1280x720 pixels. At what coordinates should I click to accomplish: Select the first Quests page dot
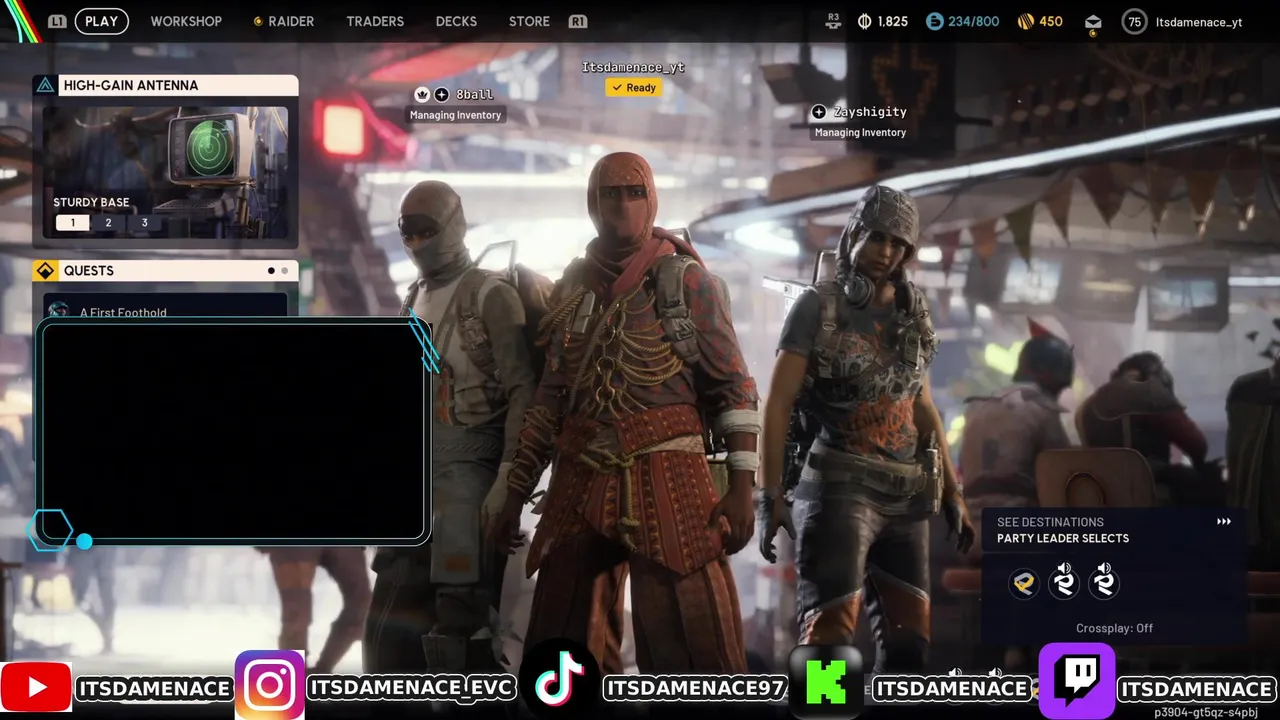click(271, 271)
